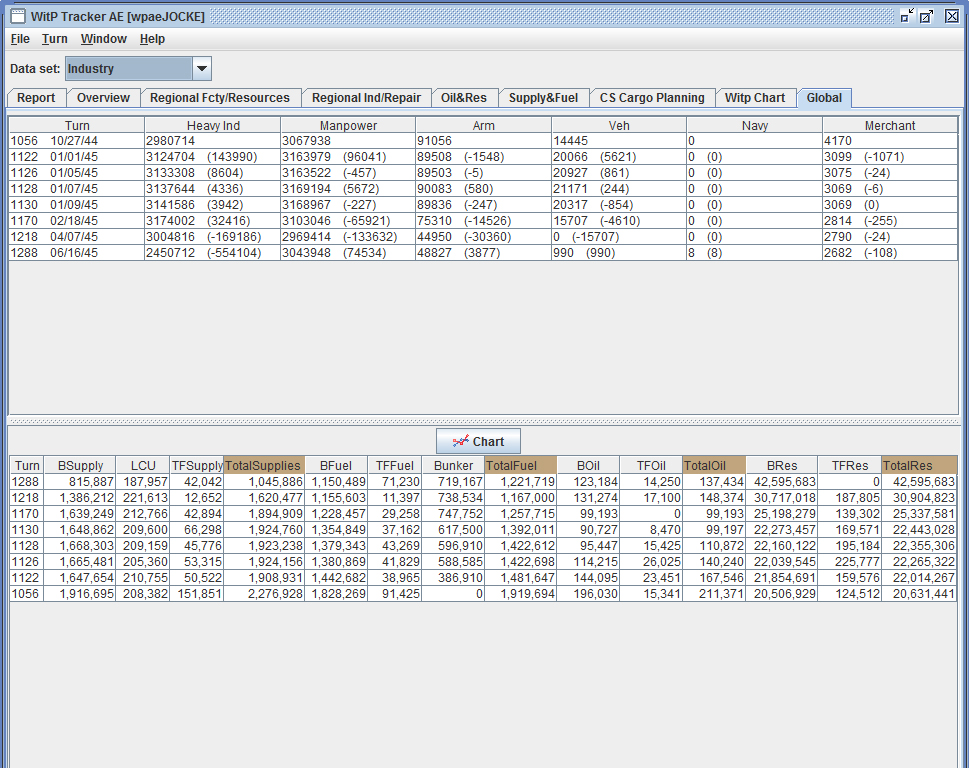Click the TotalFuel highlighted column header
Screen dimensions: 969x768
pos(521,465)
